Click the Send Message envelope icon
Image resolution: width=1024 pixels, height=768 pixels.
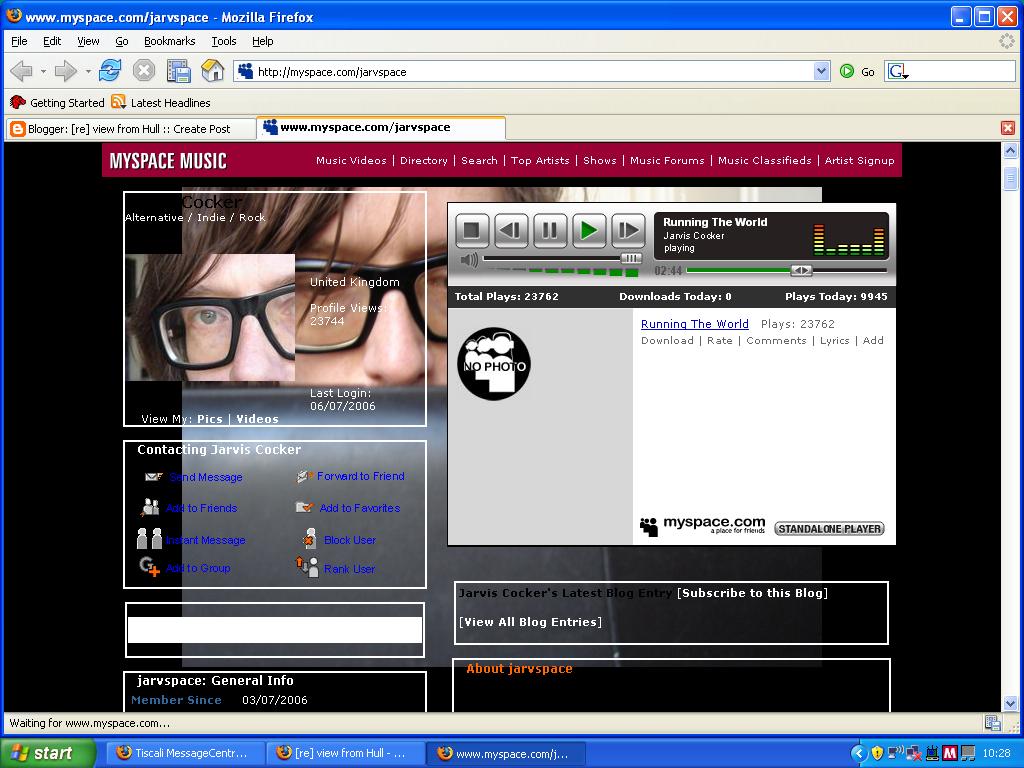(153, 477)
